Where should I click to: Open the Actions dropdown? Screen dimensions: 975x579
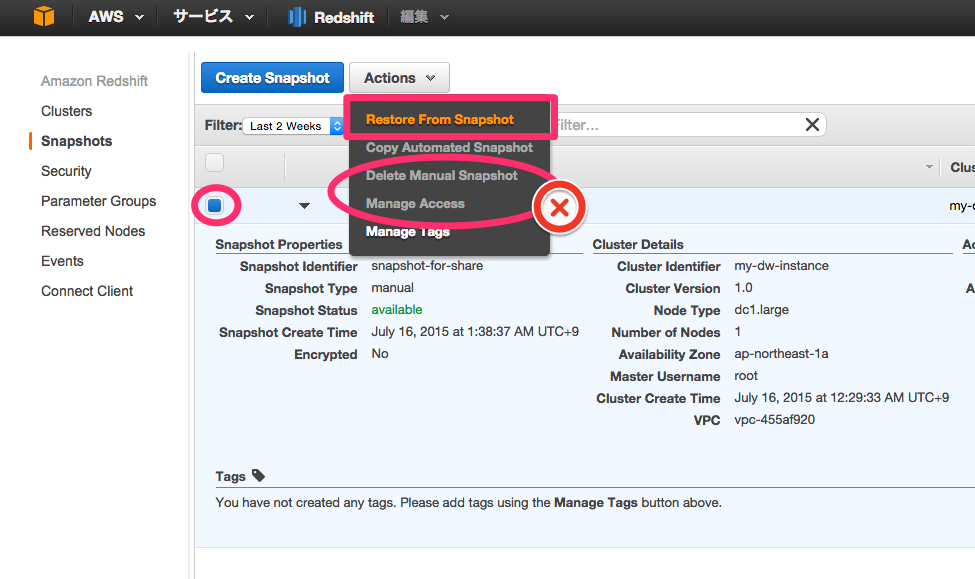click(398, 77)
